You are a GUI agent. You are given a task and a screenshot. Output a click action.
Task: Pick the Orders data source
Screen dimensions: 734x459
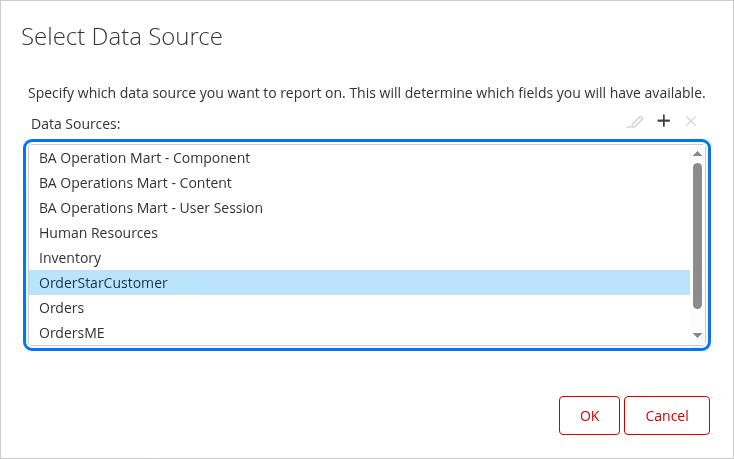pyautogui.click(x=61, y=308)
